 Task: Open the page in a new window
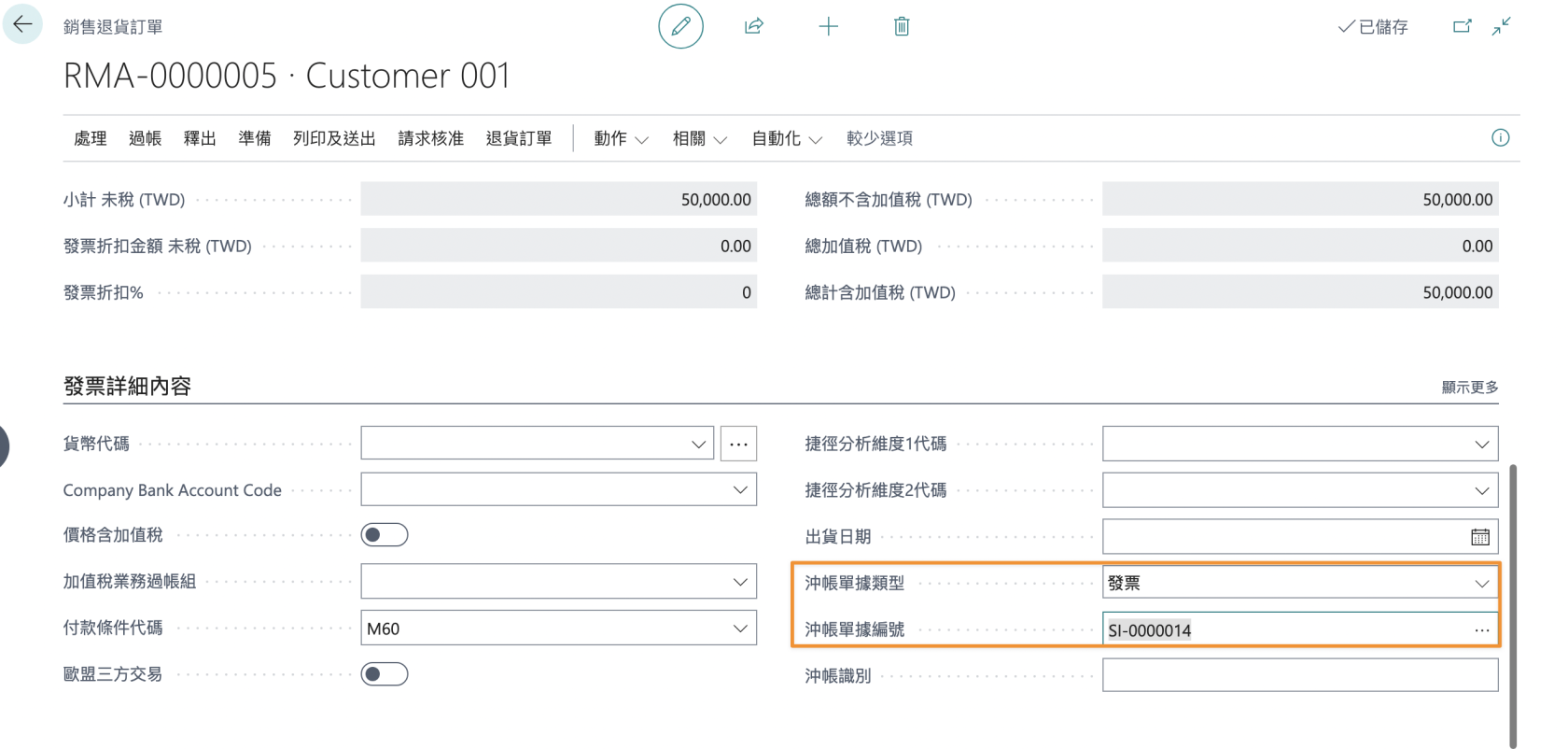click(x=1463, y=26)
